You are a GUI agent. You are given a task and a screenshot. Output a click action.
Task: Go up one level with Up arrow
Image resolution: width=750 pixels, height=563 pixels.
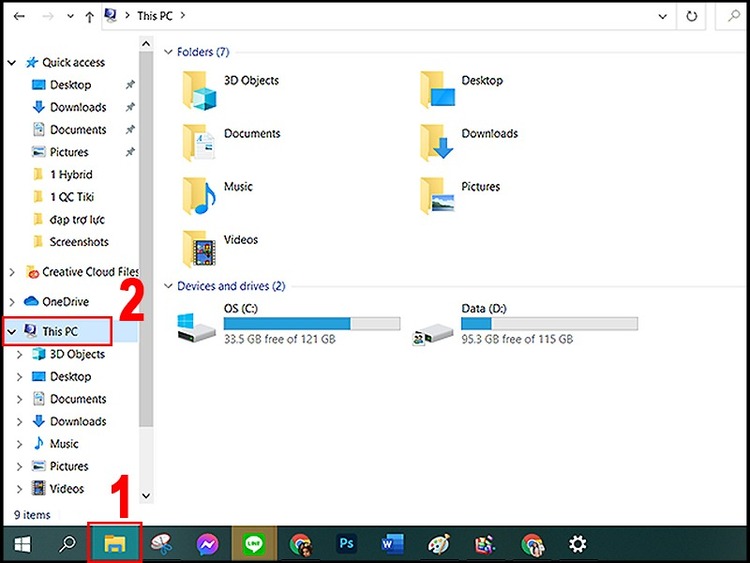point(90,17)
